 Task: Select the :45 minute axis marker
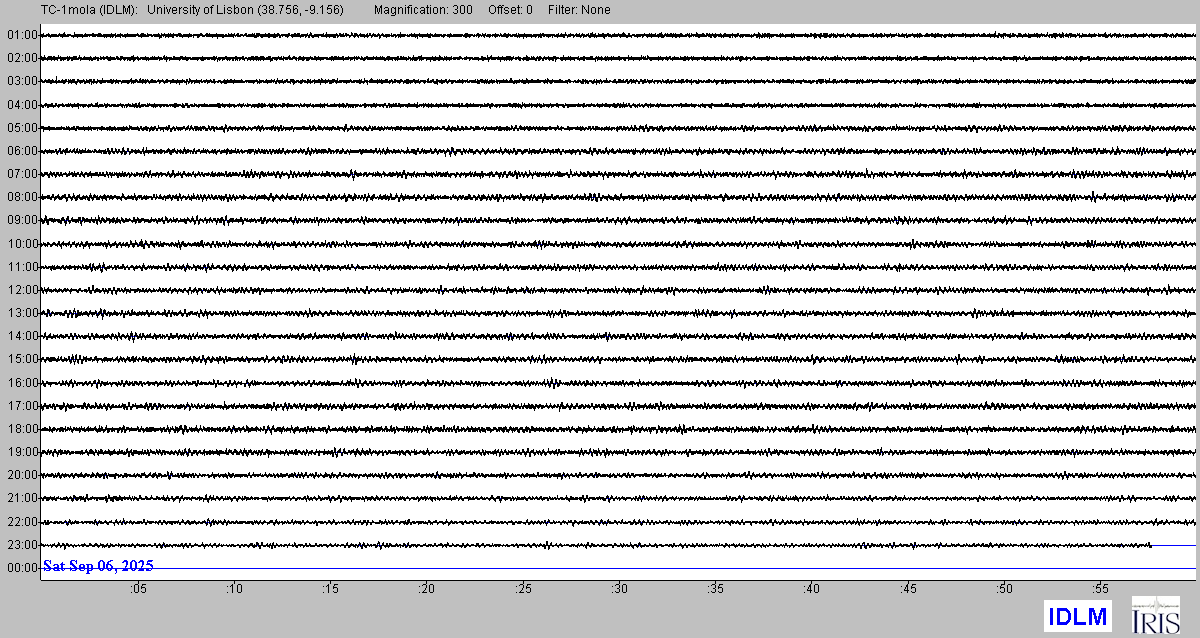908,589
